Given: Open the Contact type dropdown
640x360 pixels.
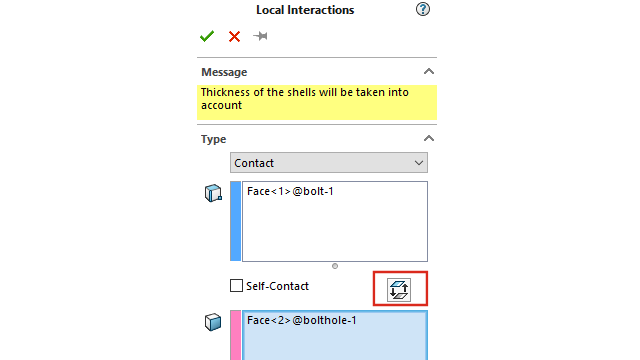Looking at the screenshot, I should (329, 163).
